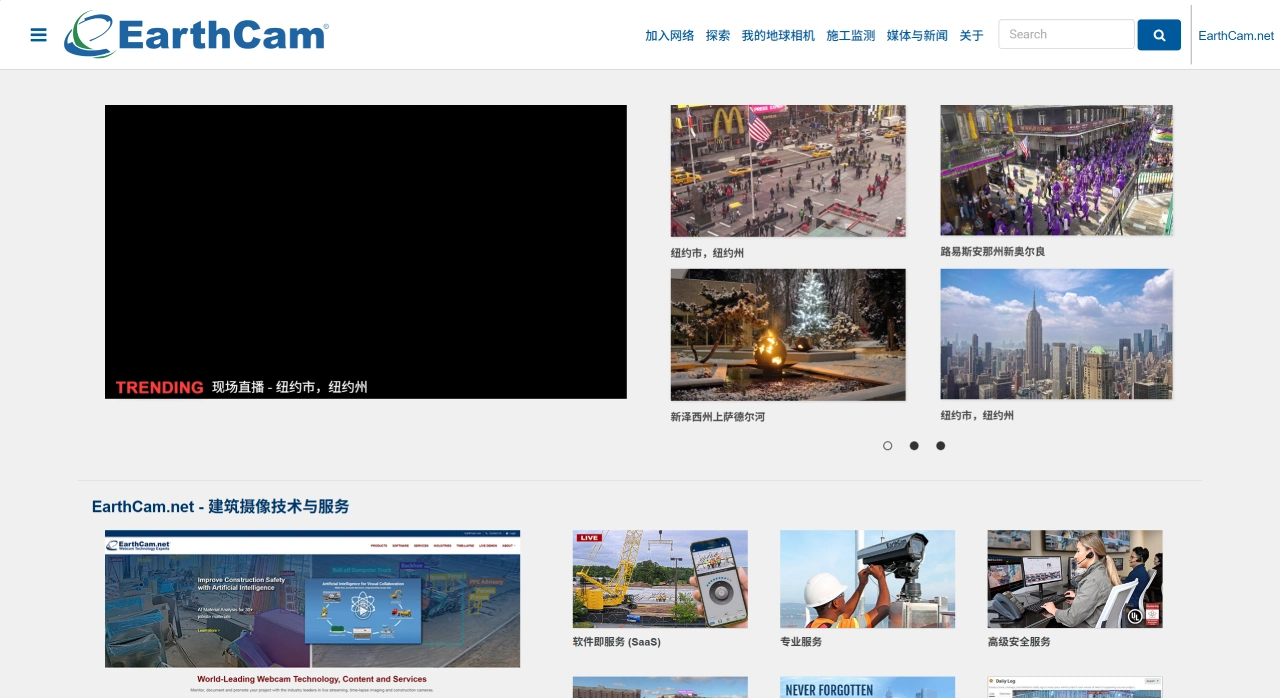1280x698 pixels.
Task: Switch to 施工监测 section
Action: pos(850,35)
